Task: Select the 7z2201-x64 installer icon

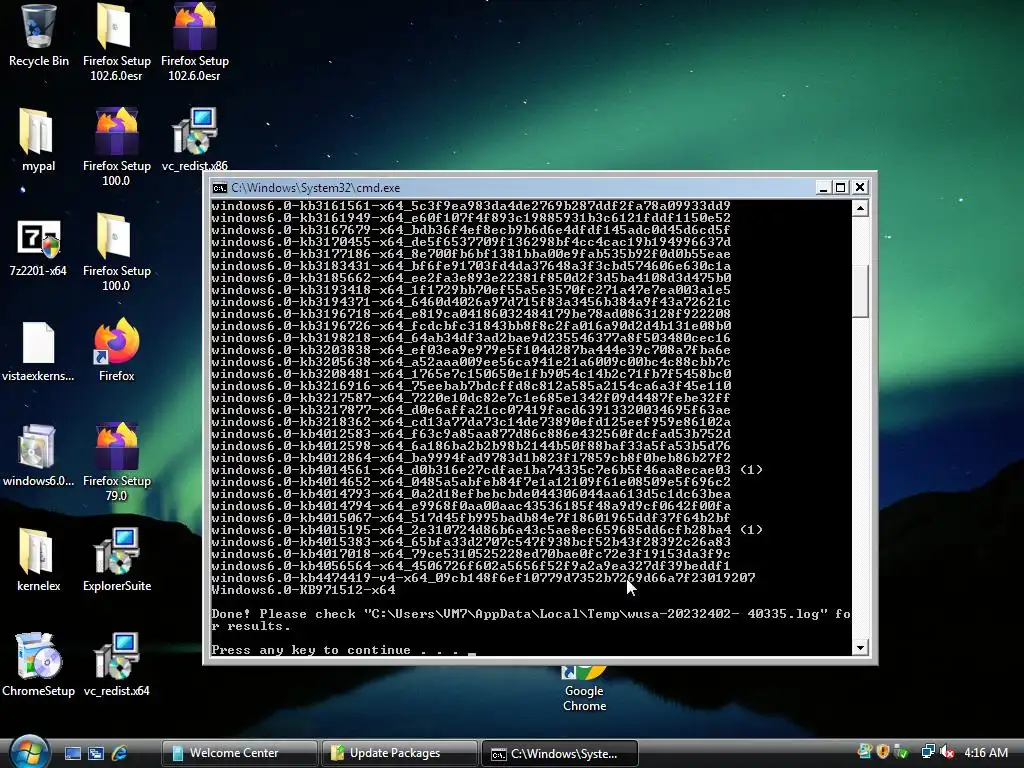Action: click(38, 246)
